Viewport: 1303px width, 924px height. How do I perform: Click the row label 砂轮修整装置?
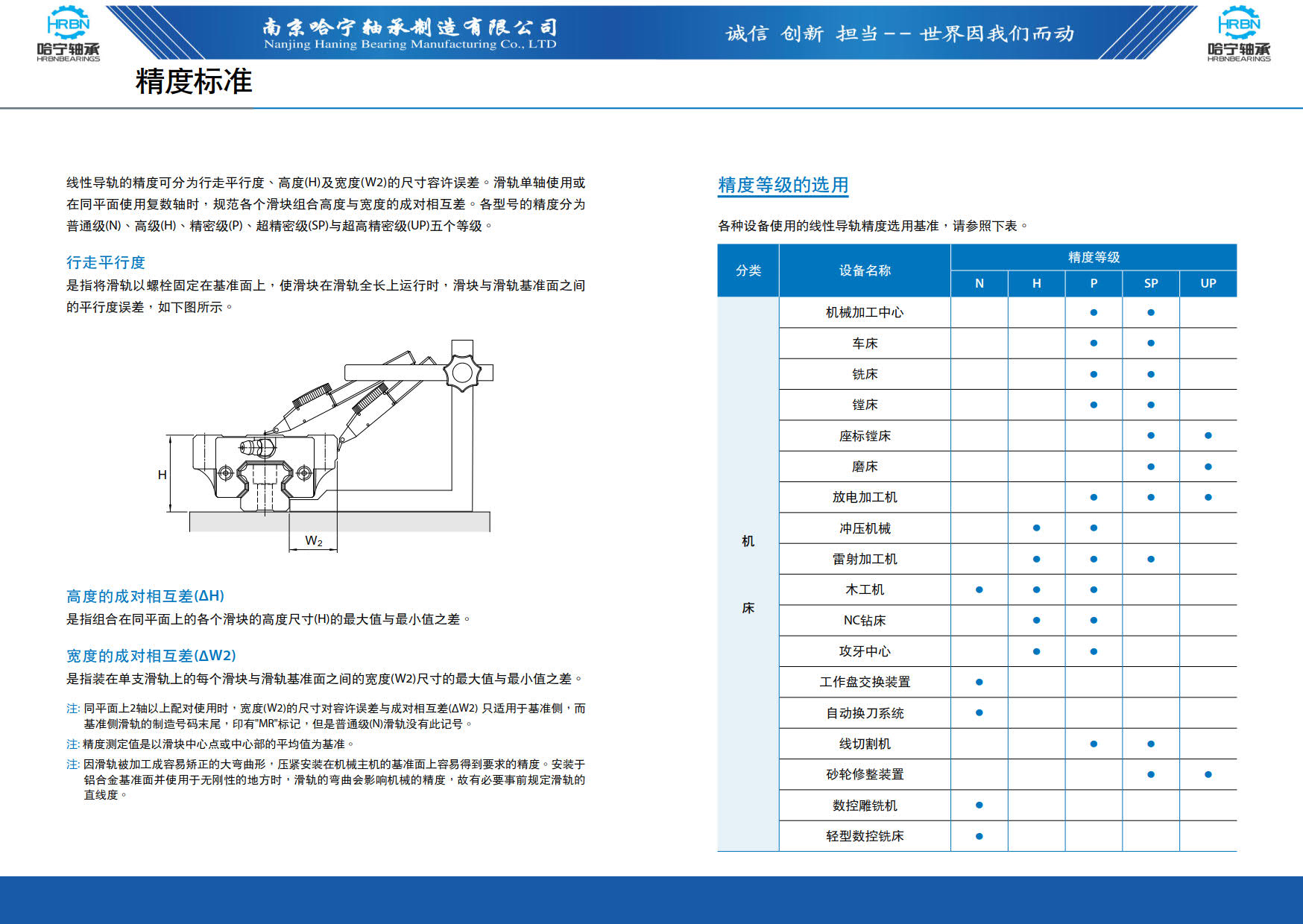[865, 774]
